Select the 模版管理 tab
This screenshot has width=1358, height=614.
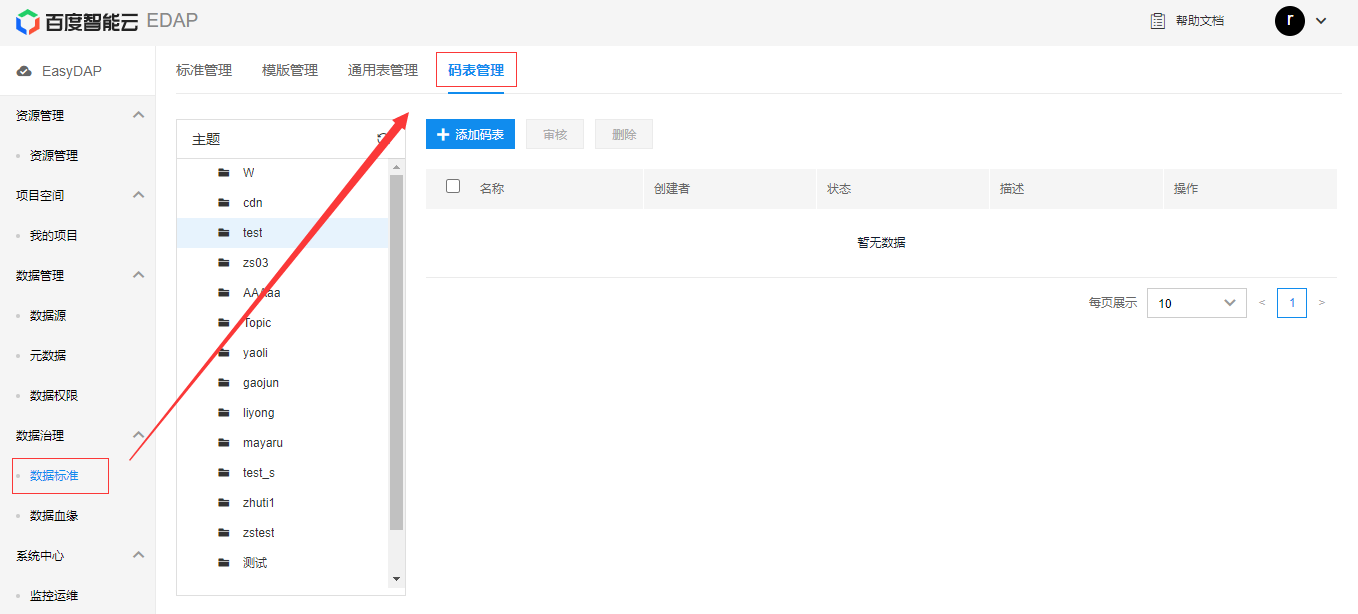(290, 70)
